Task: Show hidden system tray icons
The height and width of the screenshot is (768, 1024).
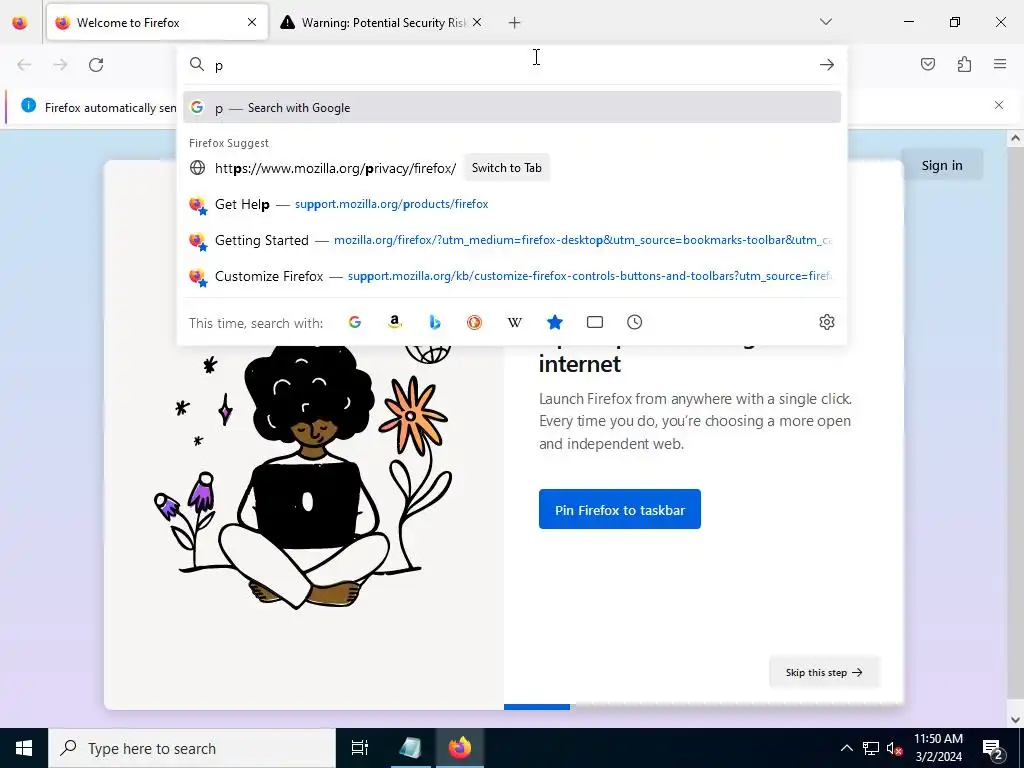Action: (x=846, y=748)
